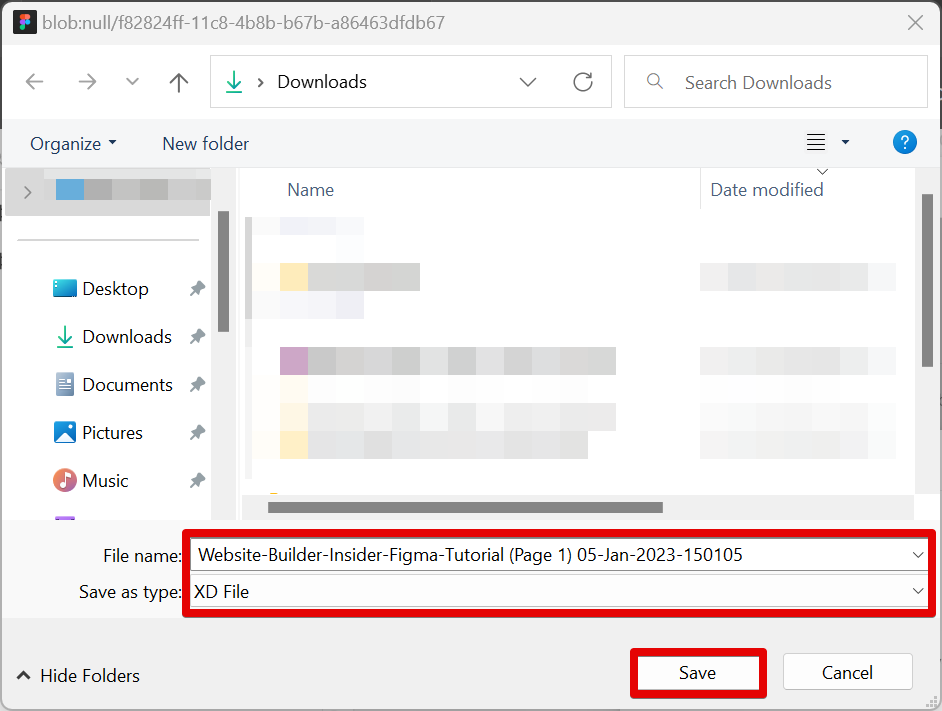Expand the File name suggestions dropdown
This screenshot has height=711, width=942.
point(918,554)
